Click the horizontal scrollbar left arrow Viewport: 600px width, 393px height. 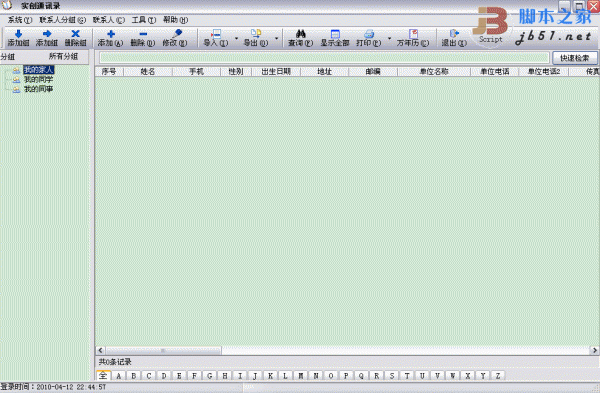(x=100, y=350)
